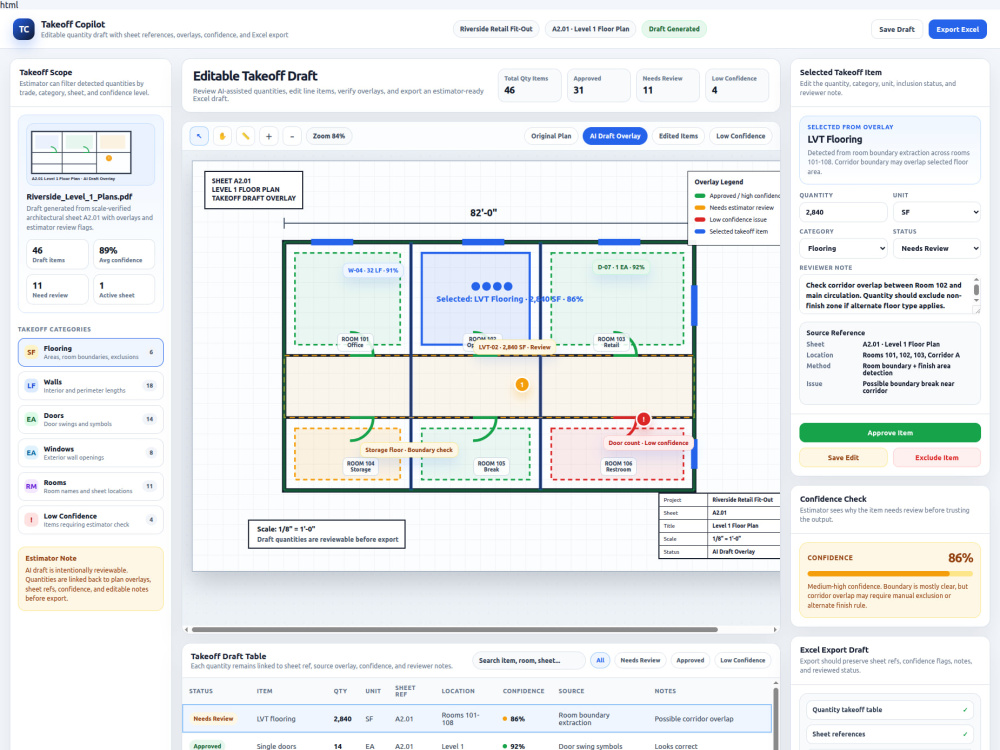Click the reviewer note scrollbar
Screen dimensions: 1000x750
[976, 290]
